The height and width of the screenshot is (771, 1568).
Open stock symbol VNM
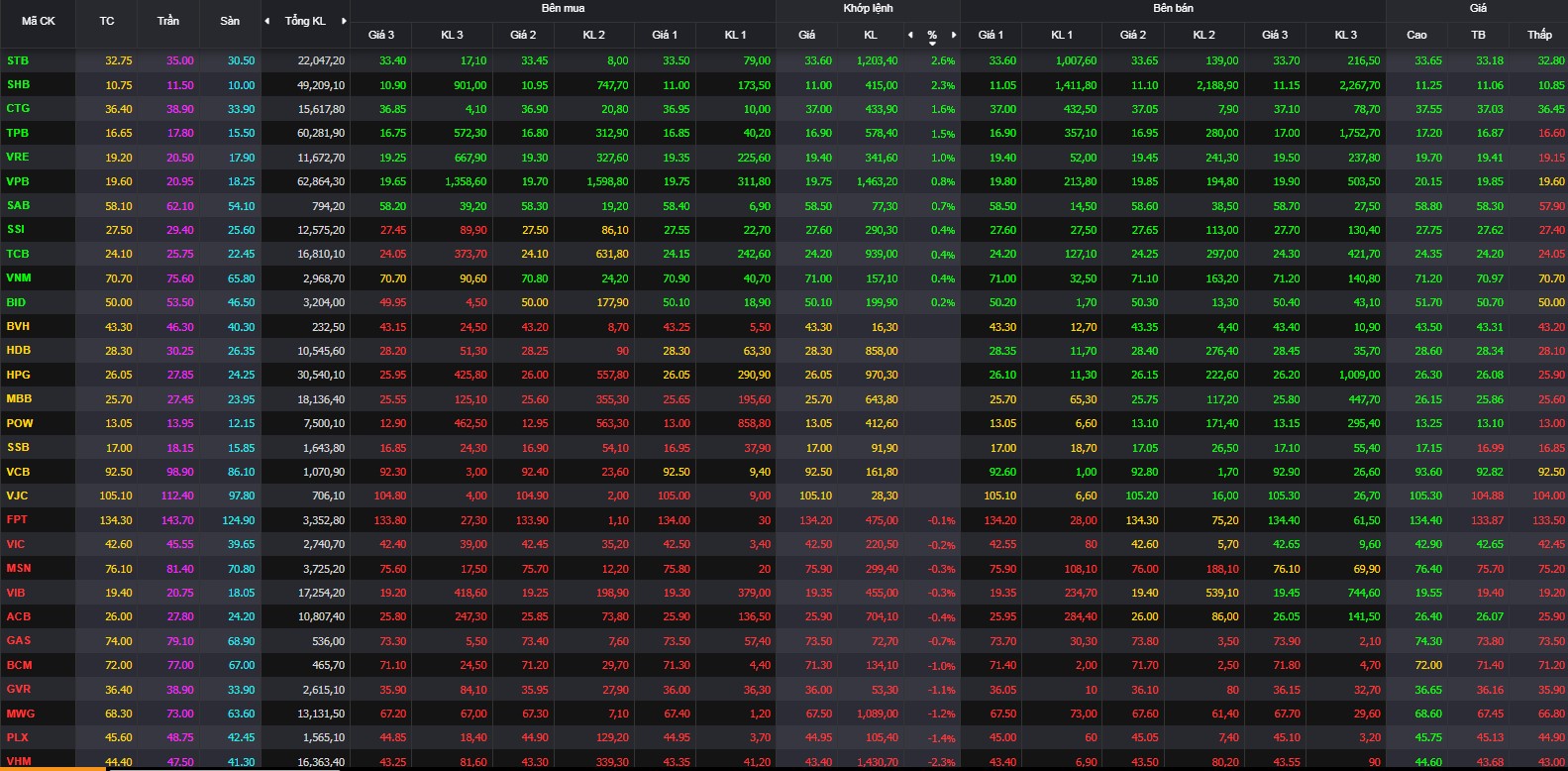pos(19,277)
